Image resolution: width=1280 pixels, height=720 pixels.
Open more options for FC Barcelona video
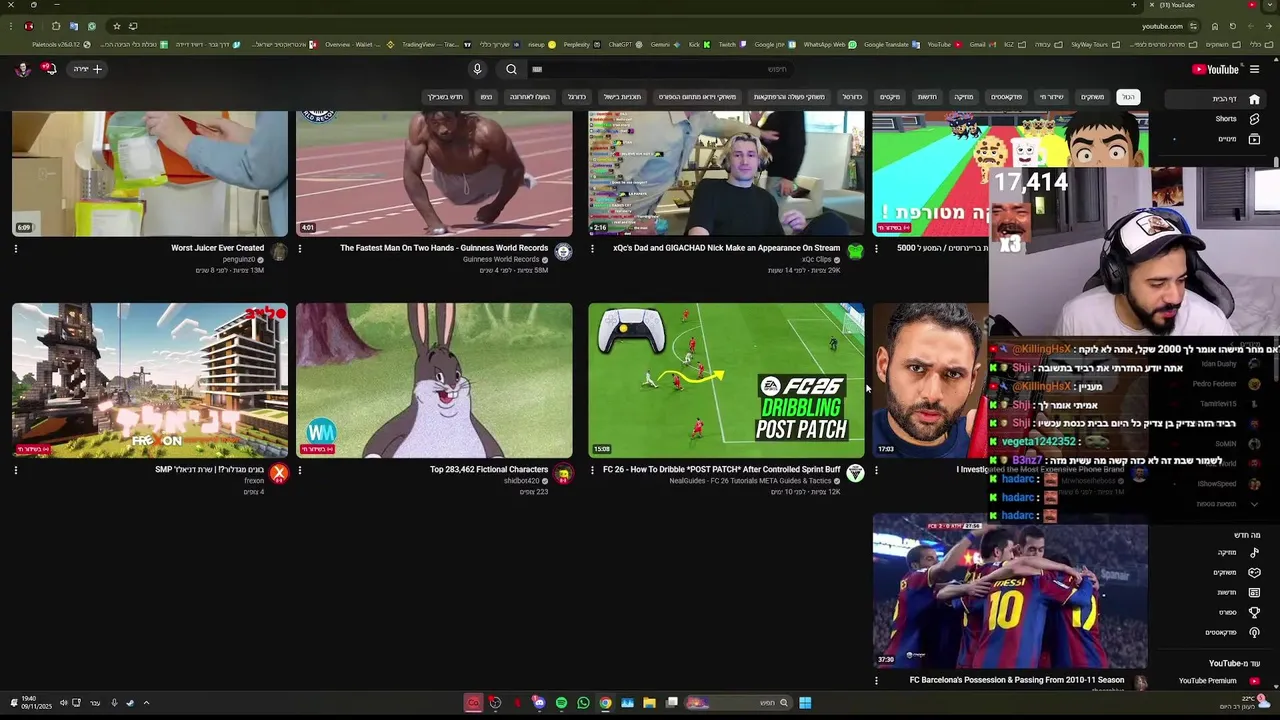pyautogui.click(x=876, y=681)
